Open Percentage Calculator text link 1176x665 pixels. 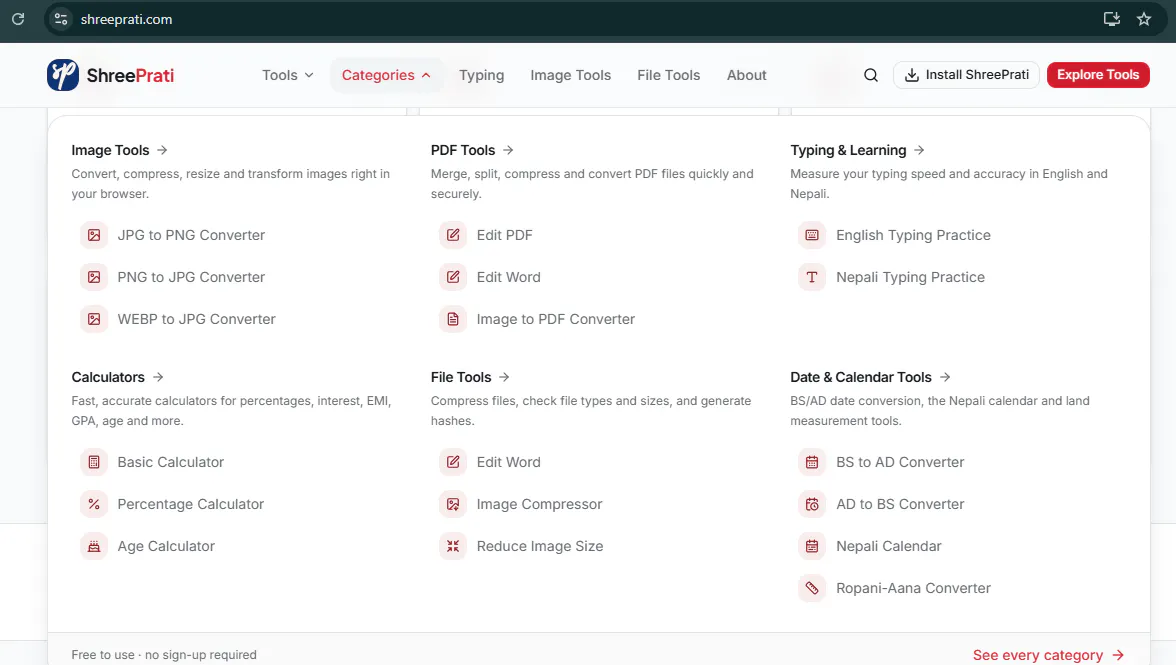(x=190, y=505)
